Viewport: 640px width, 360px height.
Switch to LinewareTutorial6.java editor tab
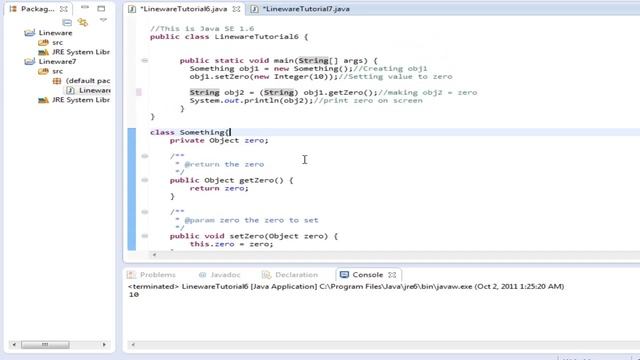click(184, 9)
